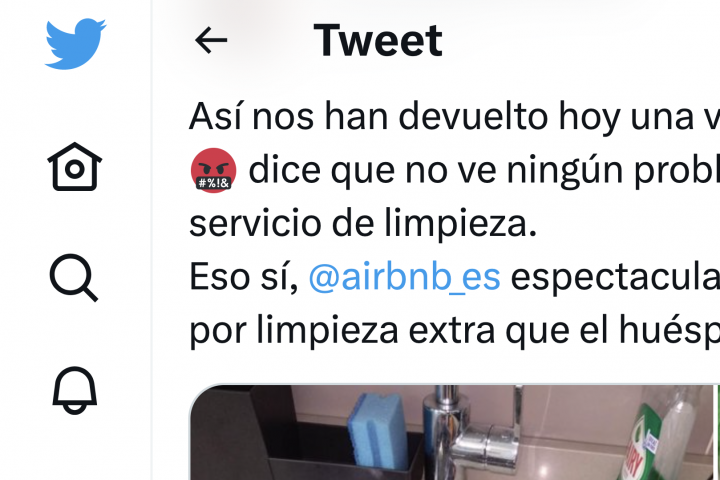Click the Twitter bird logo
Viewport: 720px width, 480px height.
point(75,44)
